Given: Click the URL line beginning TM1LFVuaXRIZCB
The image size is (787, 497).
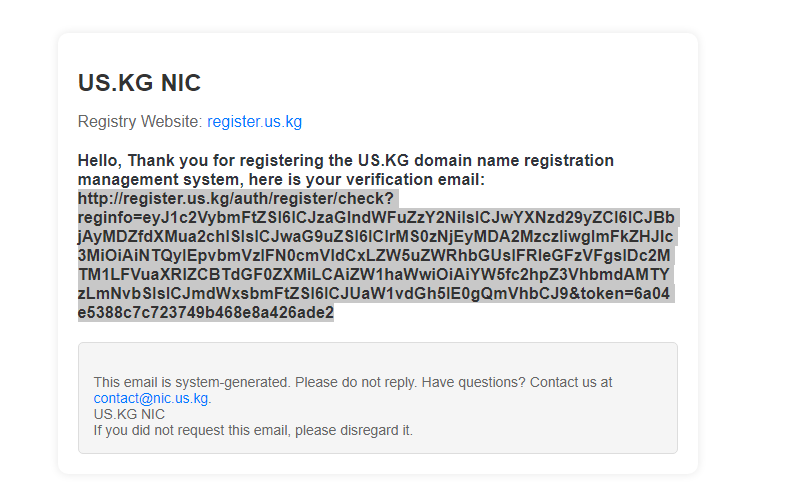Looking at the screenshot, I should (374, 275).
